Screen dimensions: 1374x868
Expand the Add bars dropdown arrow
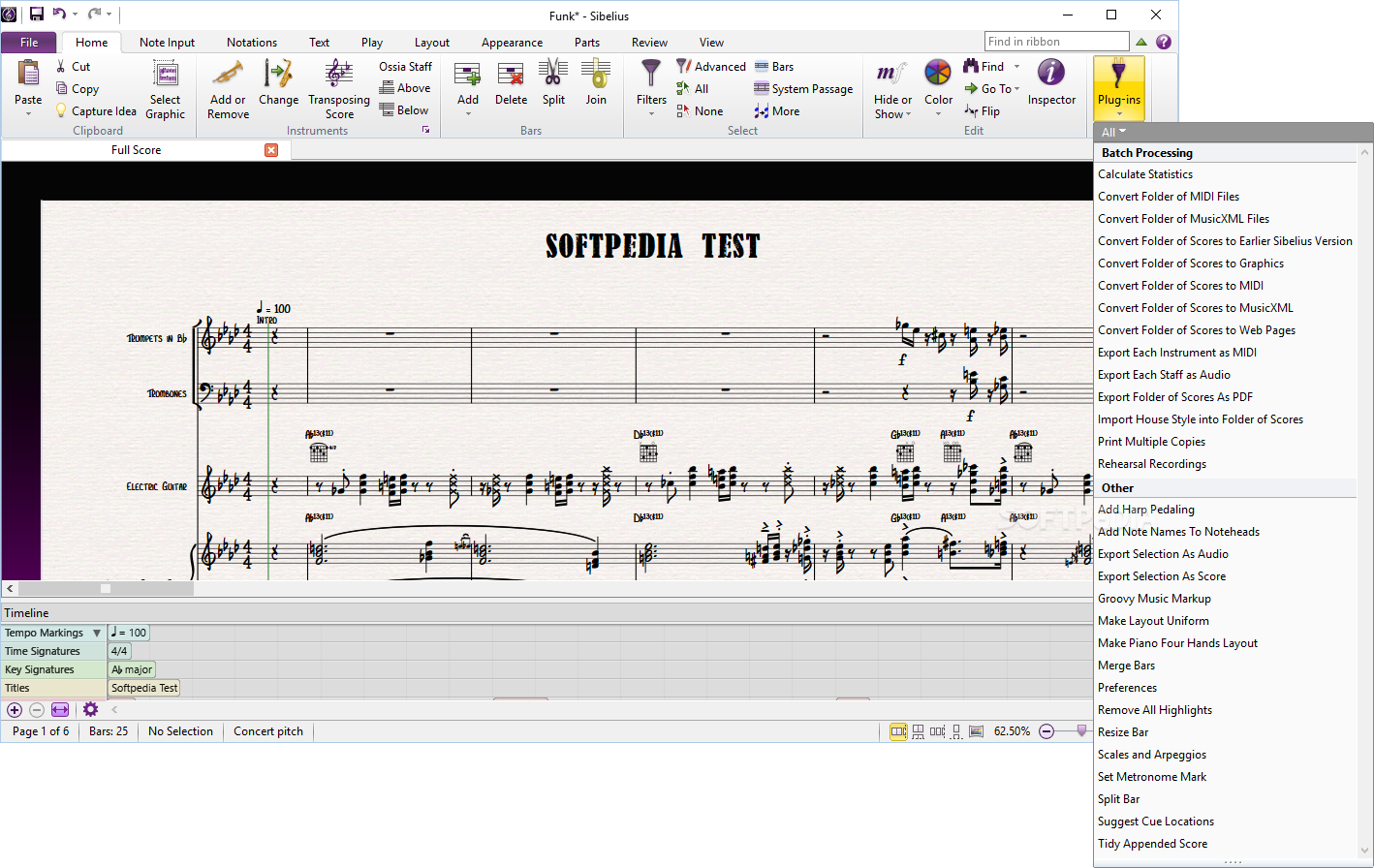468,114
